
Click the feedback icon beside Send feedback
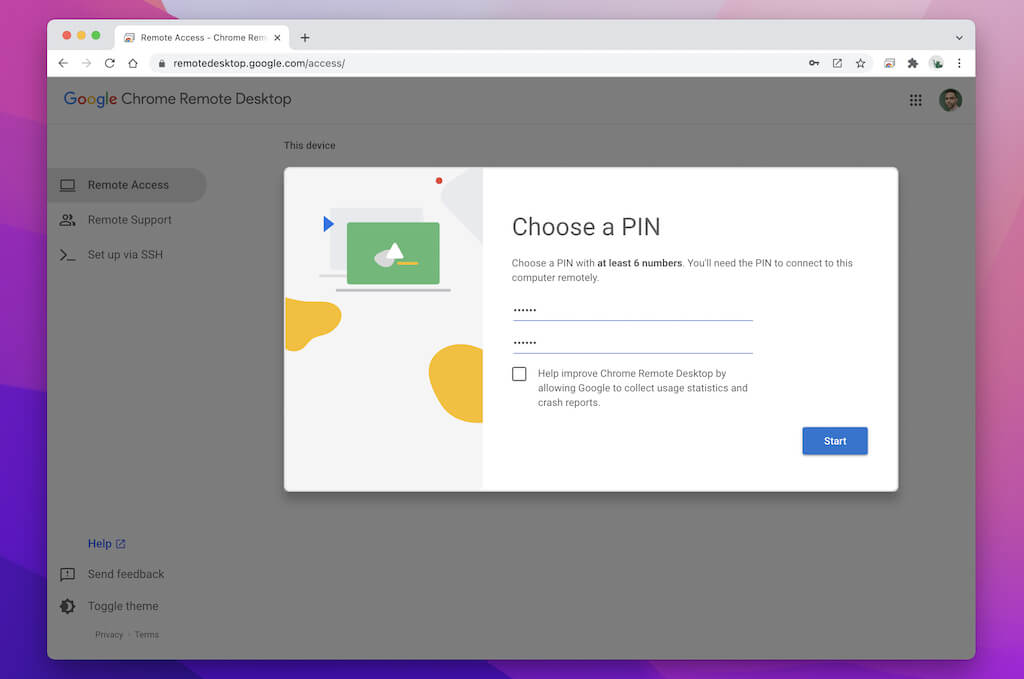tap(67, 575)
